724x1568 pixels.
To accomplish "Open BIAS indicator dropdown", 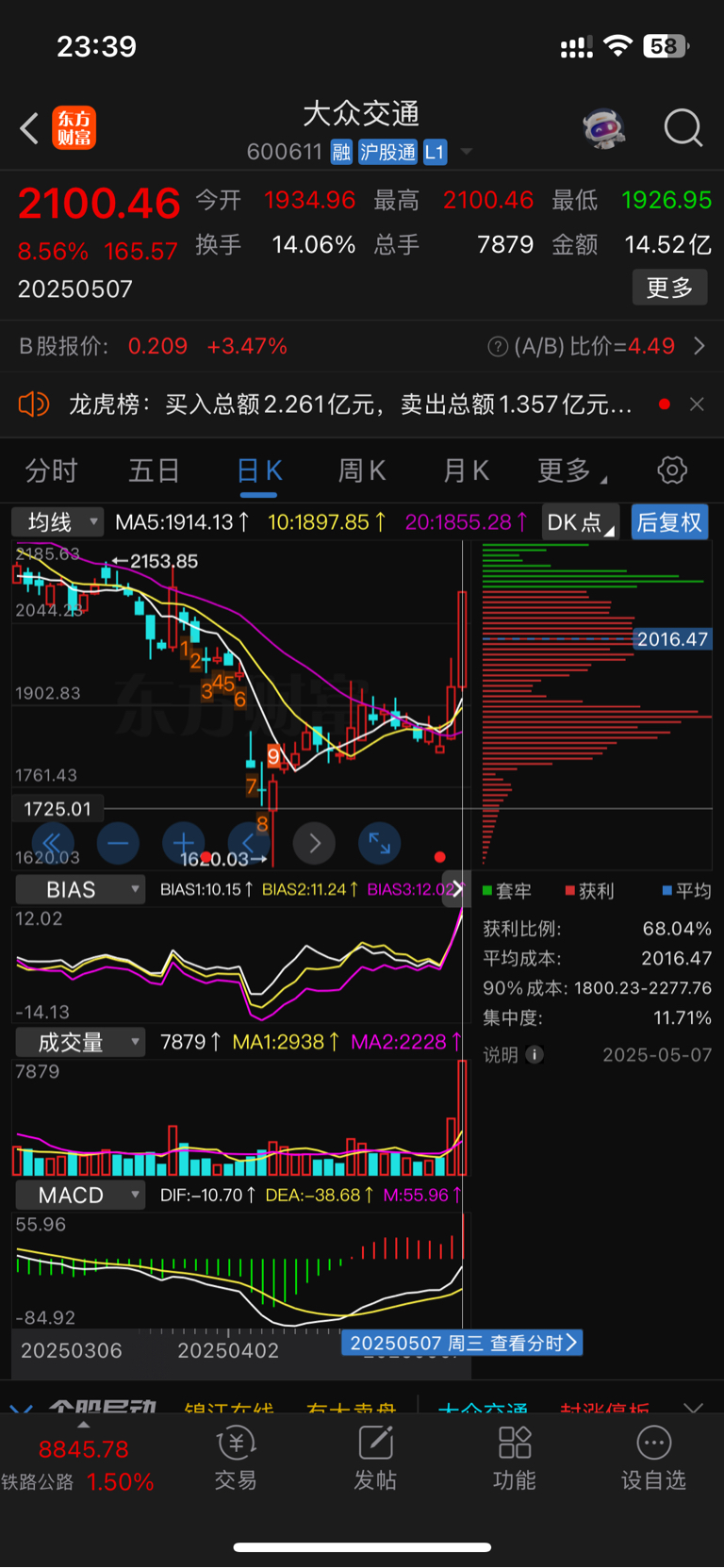I will pyautogui.click(x=80, y=889).
